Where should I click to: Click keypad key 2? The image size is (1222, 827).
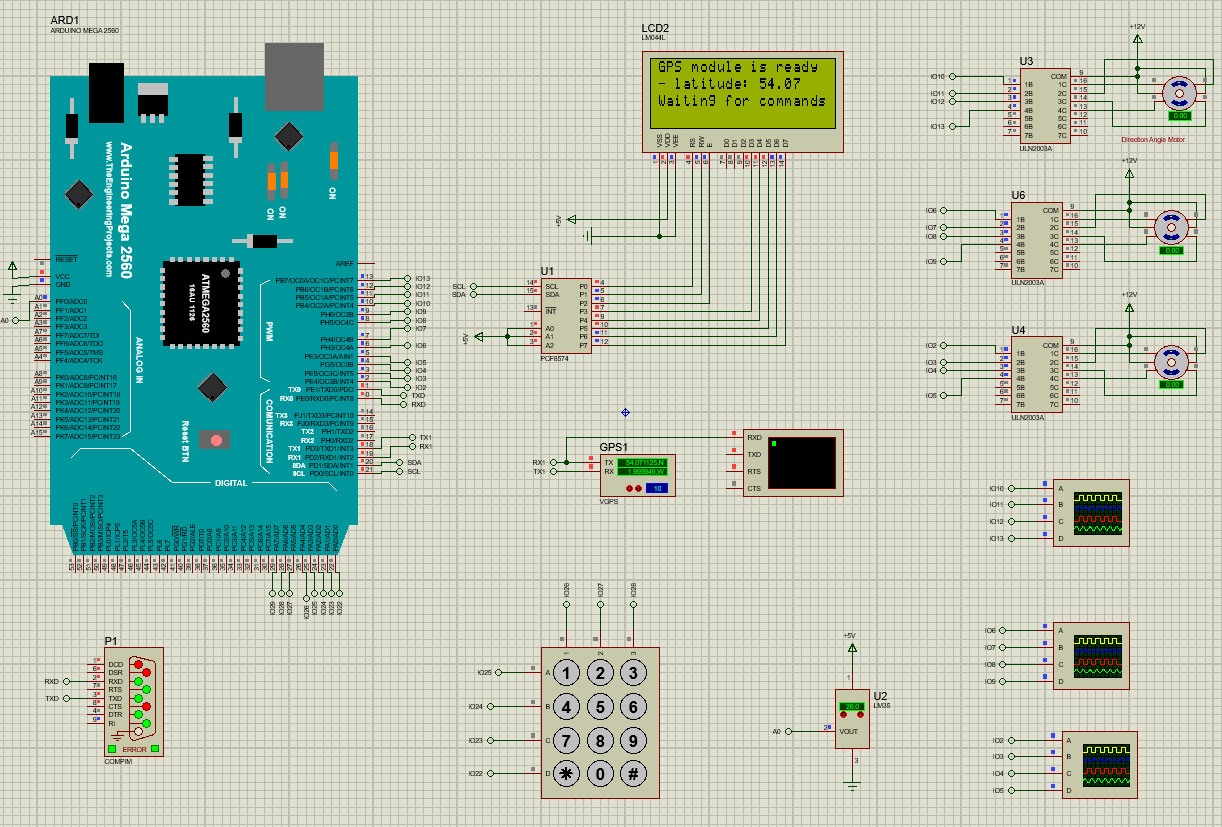click(600, 674)
